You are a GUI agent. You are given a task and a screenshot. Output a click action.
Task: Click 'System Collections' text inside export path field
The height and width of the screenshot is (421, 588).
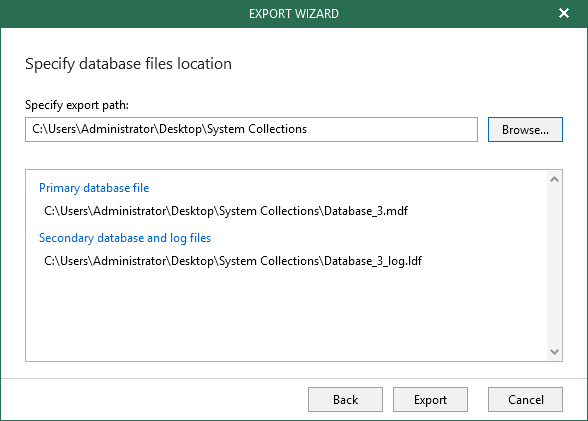pyautogui.click(x=257, y=129)
